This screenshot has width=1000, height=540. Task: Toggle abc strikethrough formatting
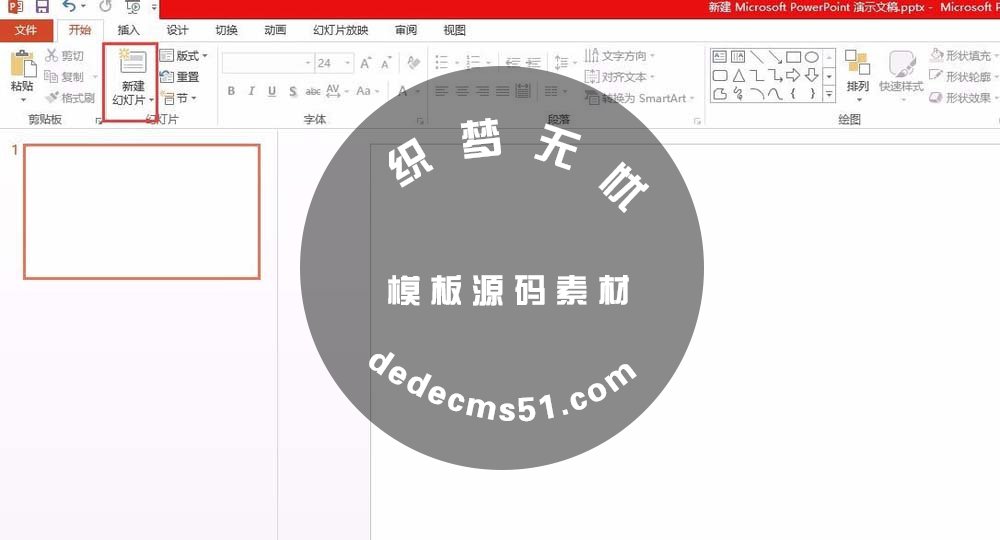[312, 91]
